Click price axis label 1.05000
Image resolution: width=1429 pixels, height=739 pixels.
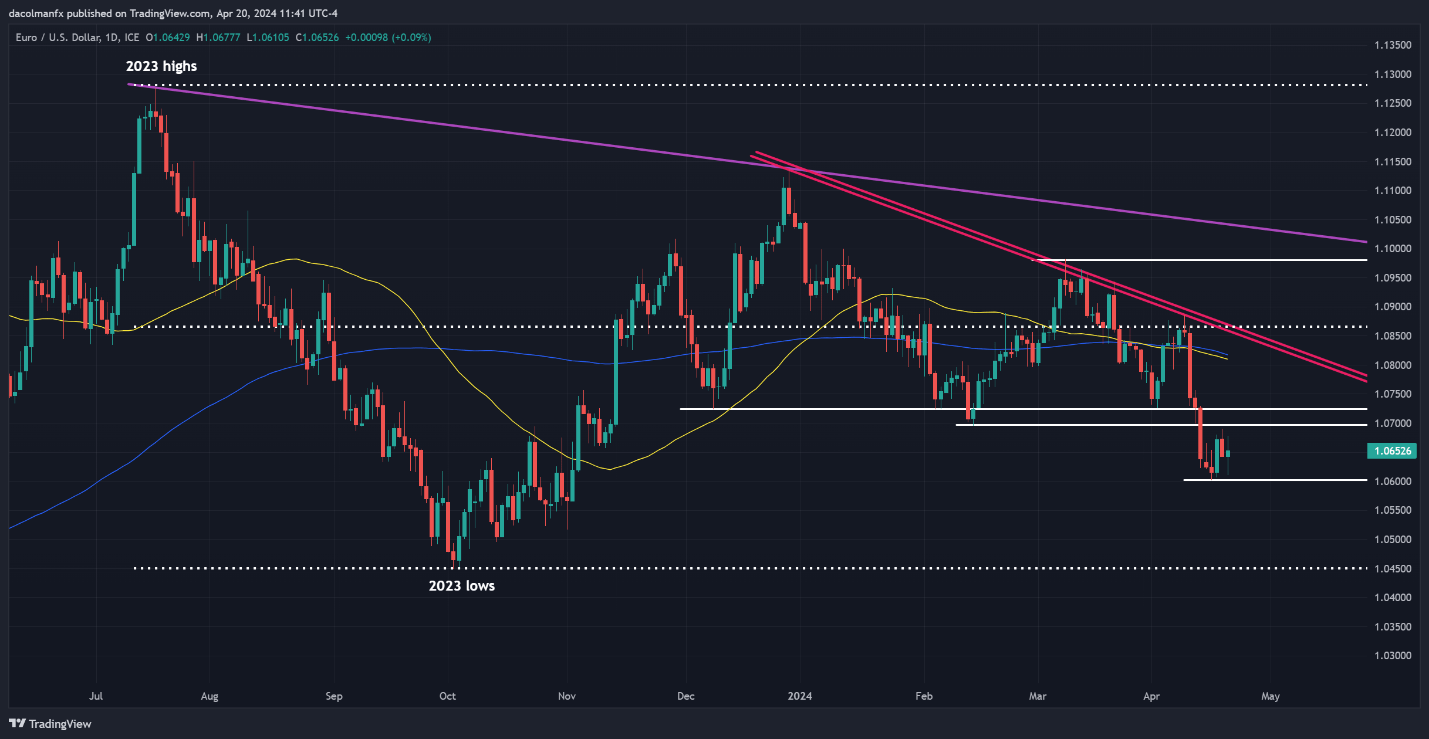(x=1393, y=540)
